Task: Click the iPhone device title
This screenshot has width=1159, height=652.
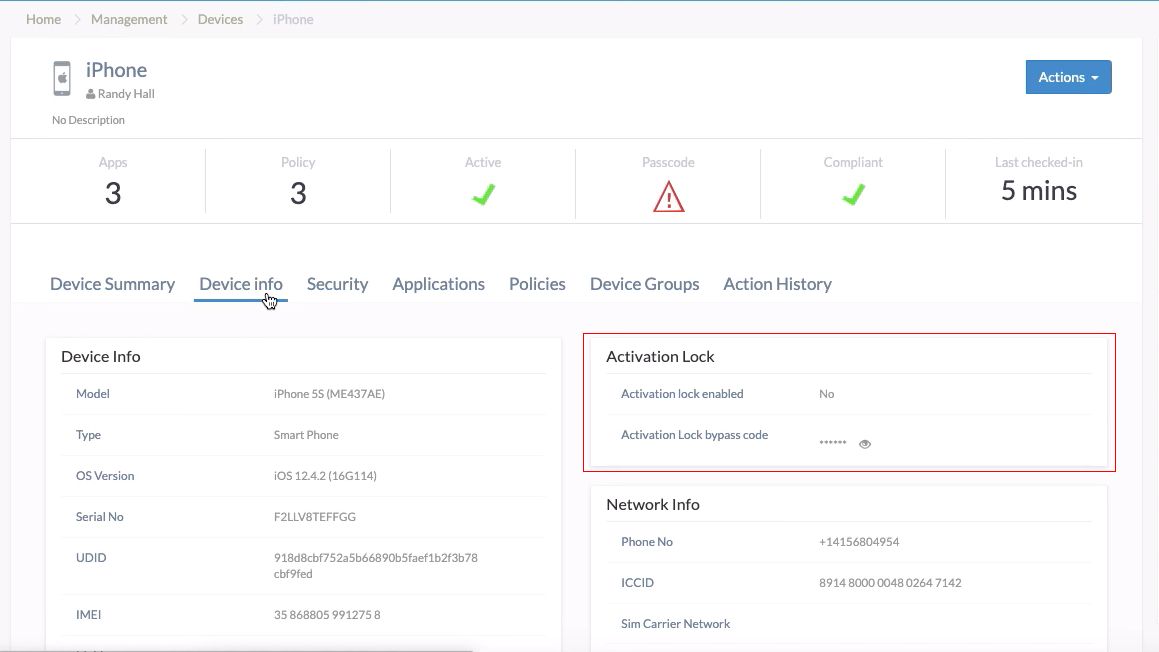Action: [117, 69]
